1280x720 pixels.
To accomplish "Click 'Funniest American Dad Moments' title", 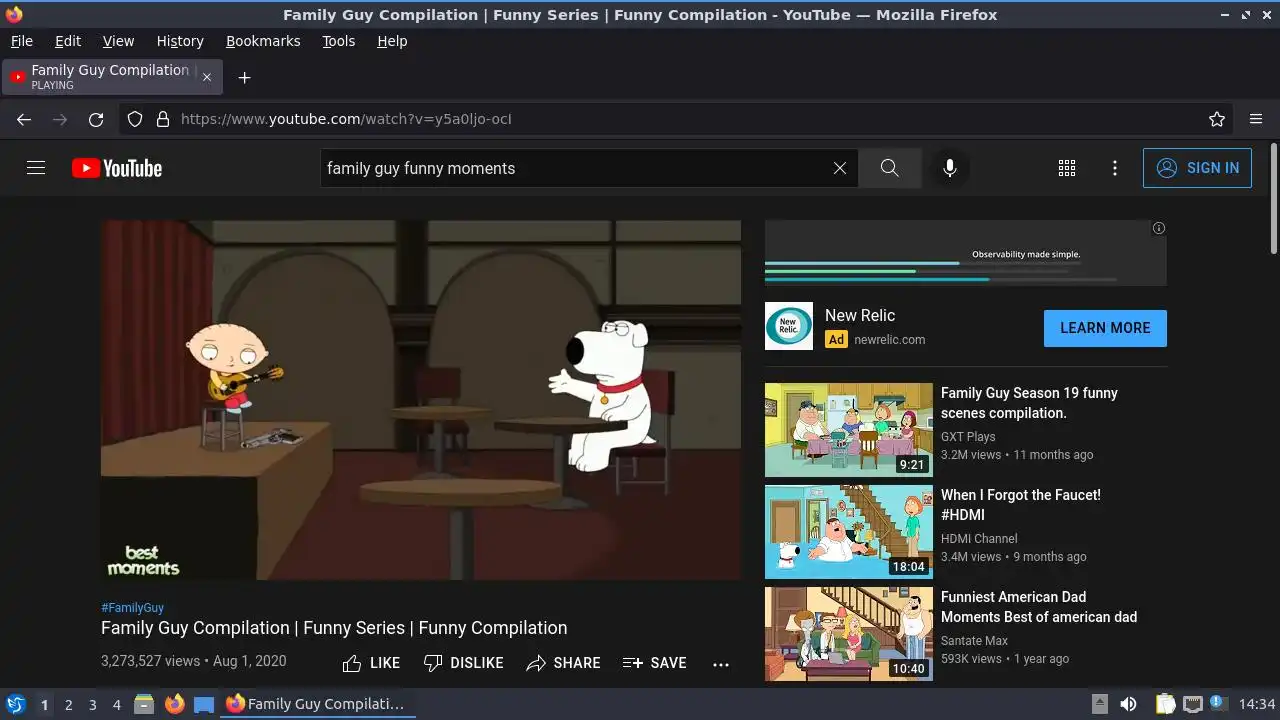I will coord(1039,607).
